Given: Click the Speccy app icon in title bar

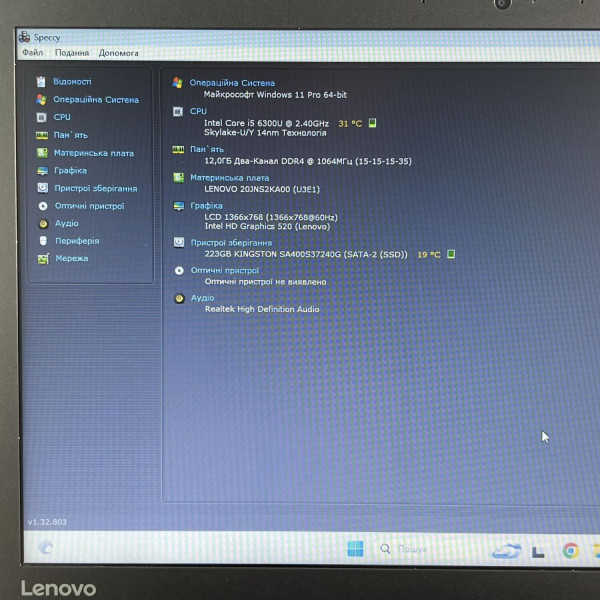Looking at the screenshot, I should pos(24,37).
